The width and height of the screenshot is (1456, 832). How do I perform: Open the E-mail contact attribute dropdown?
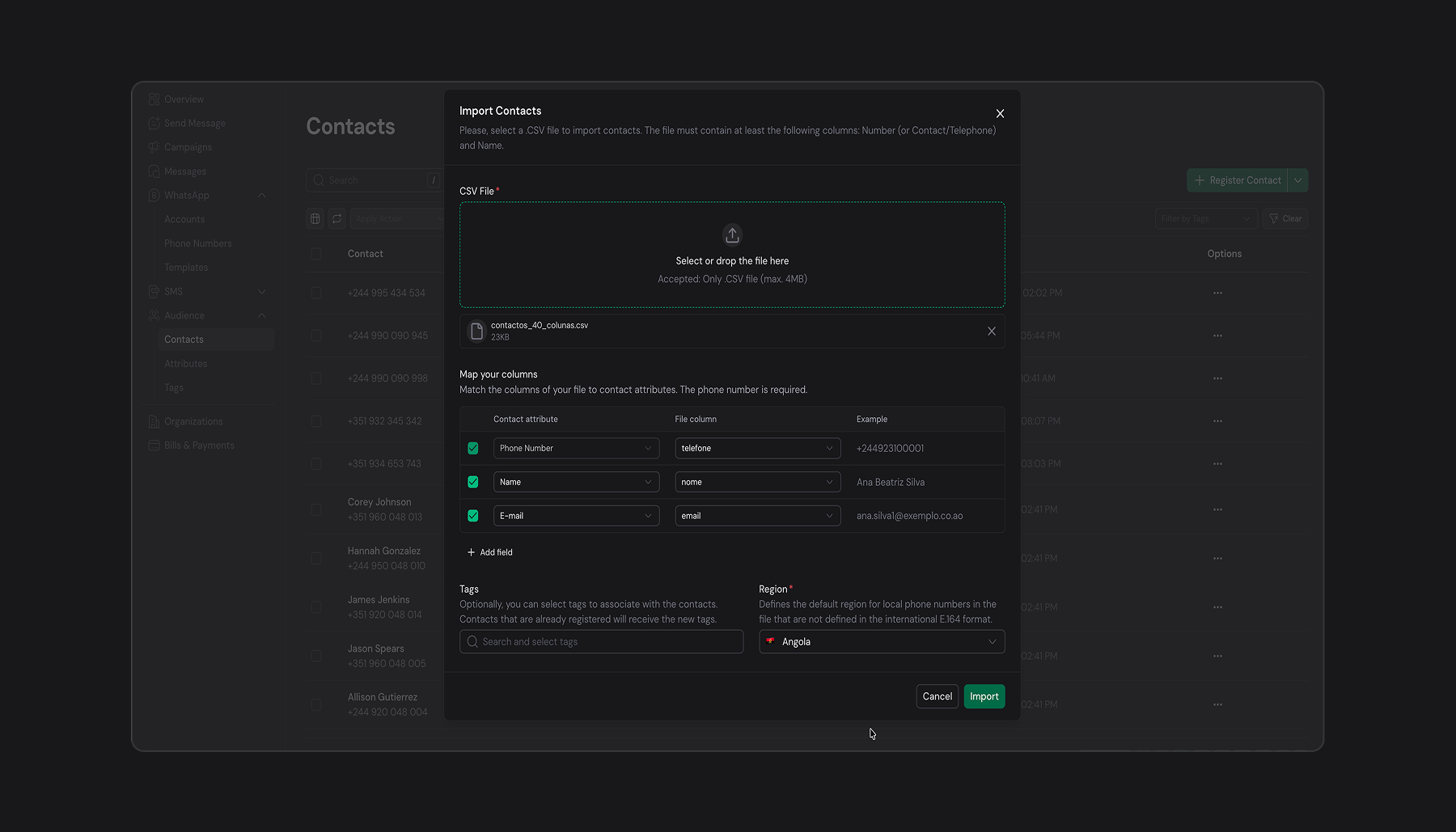pyautogui.click(x=576, y=516)
